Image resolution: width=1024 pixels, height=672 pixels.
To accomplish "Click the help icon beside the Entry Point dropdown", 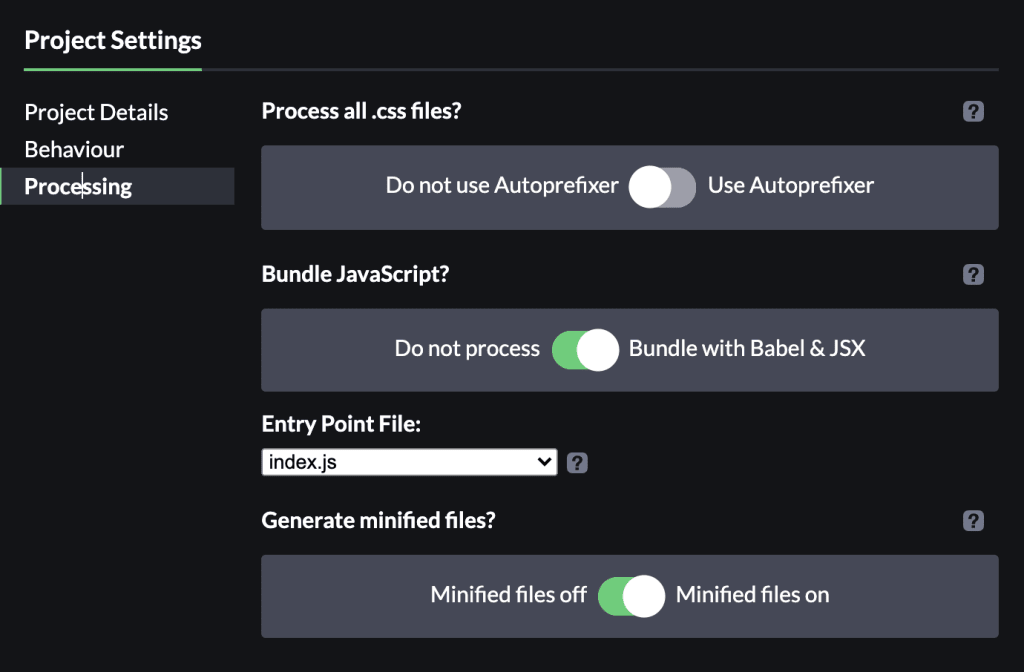I will (577, 461).
